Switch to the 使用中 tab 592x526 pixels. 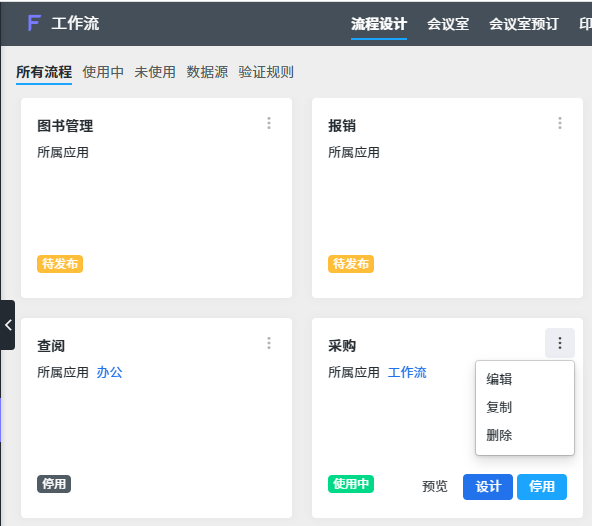(x=103, y=72)
